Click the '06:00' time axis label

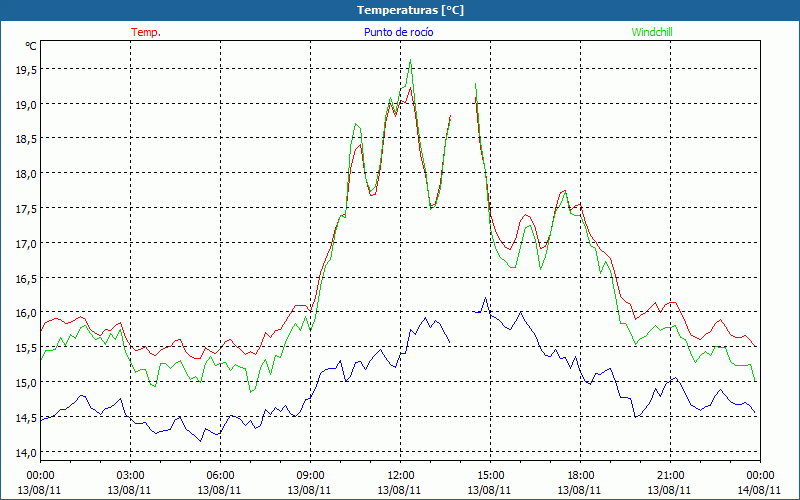click(220, 475)
